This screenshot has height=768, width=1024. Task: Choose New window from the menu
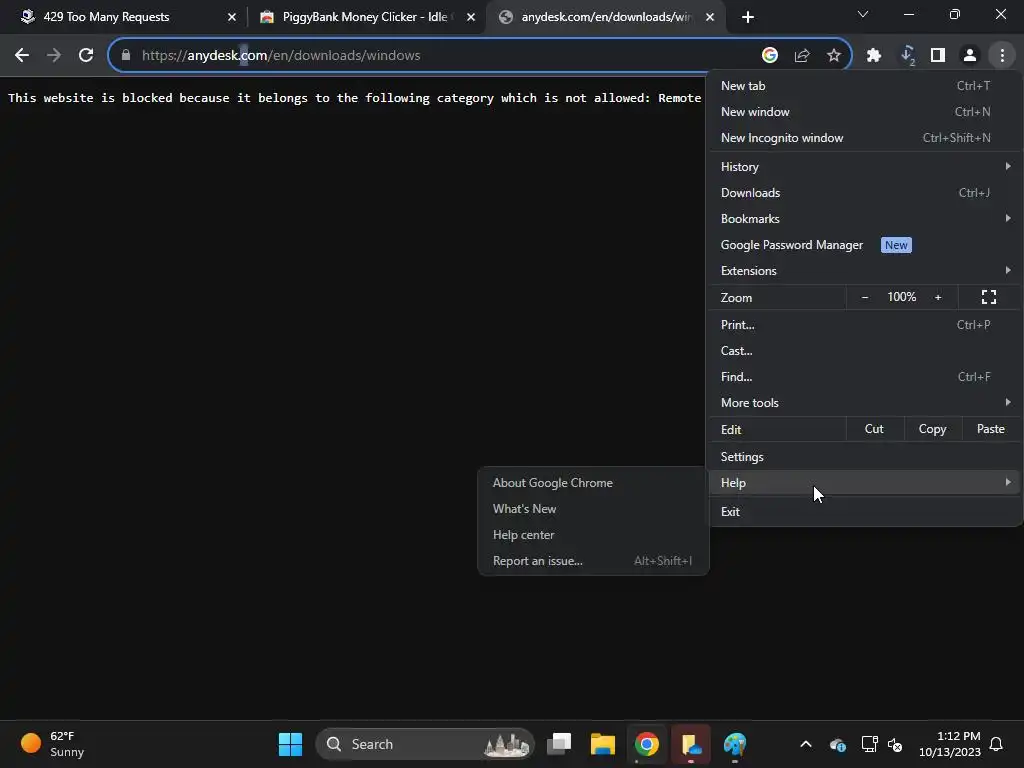click(x=865, y=112)
